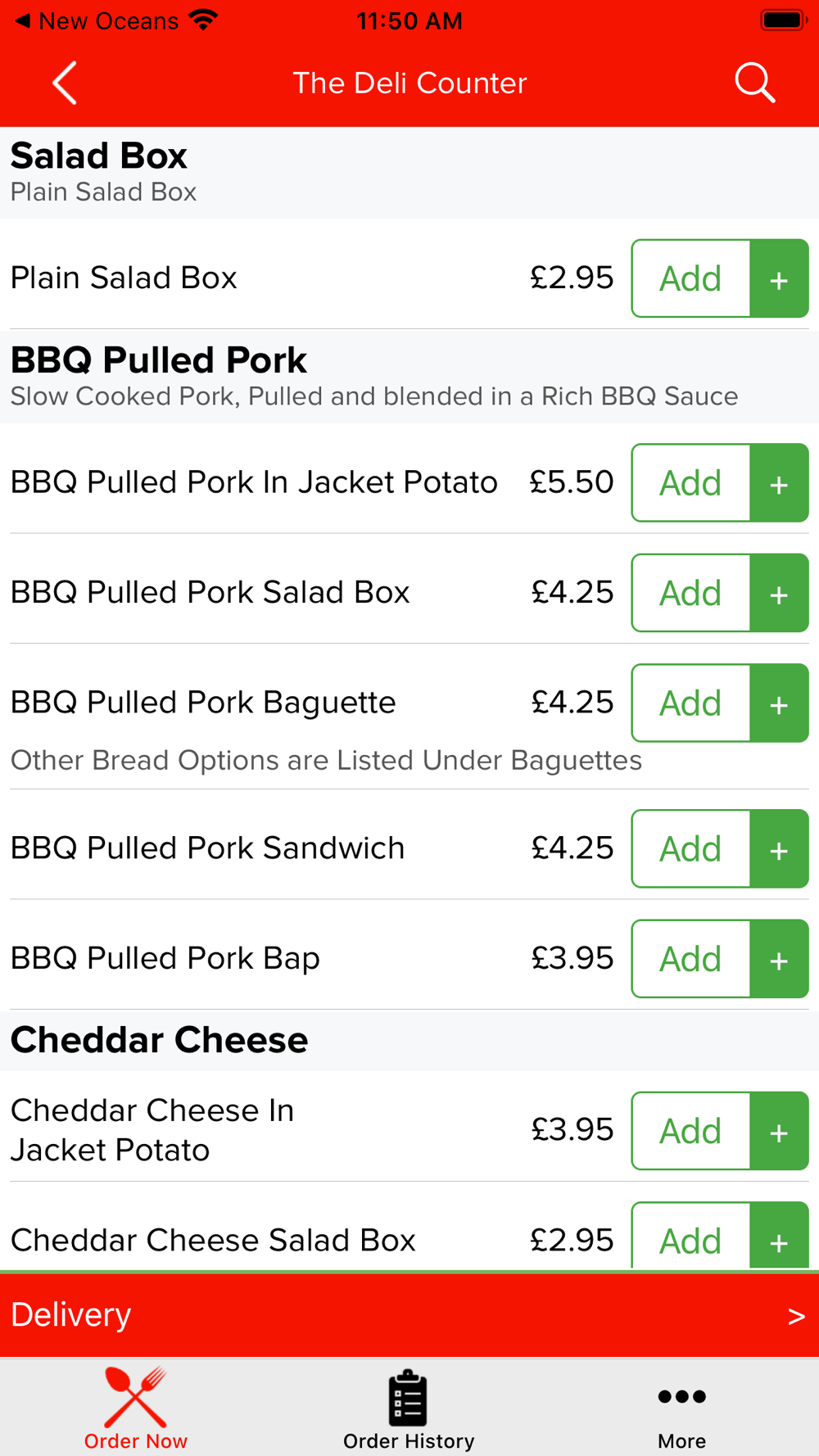Return to New Oceans app via status bar
Screen dimensions: 819x1456
pos(97,21)
